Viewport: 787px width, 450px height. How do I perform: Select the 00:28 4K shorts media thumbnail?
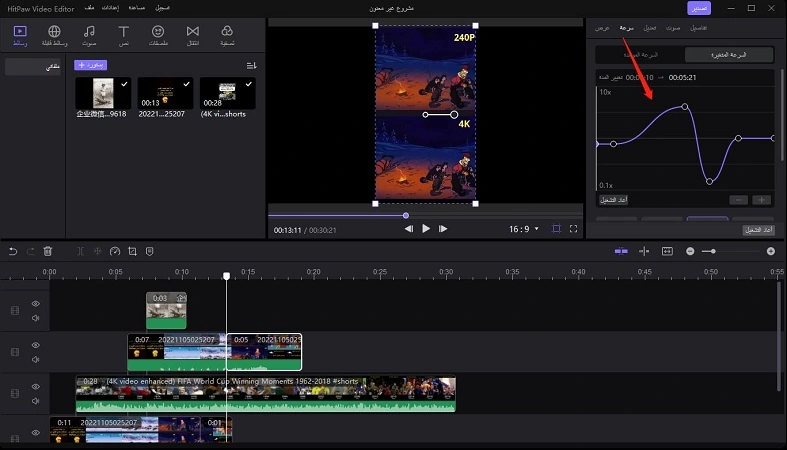[x=228, y=93]
